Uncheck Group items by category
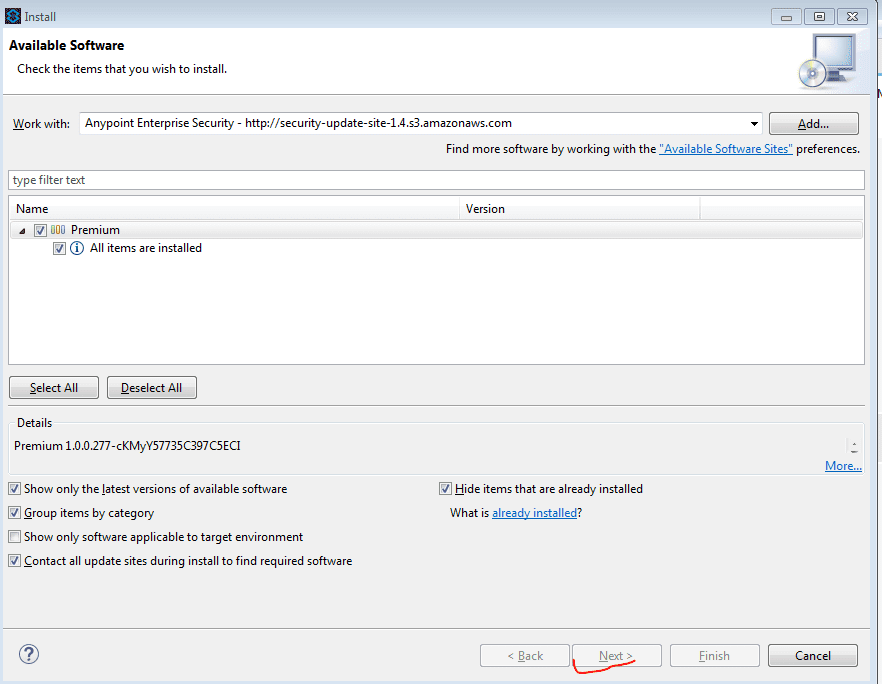The width and height of the screenshot is (882, 684). point(15,512)
